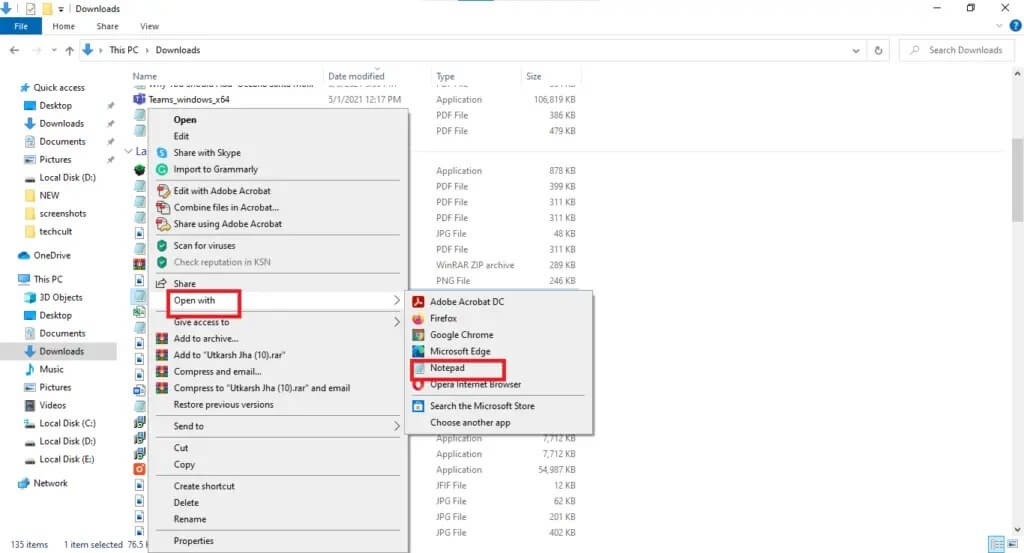This screenshot has width=1024, height=553.
Task: Switch to large icons view in status bar
Action: coord(1013,544)
